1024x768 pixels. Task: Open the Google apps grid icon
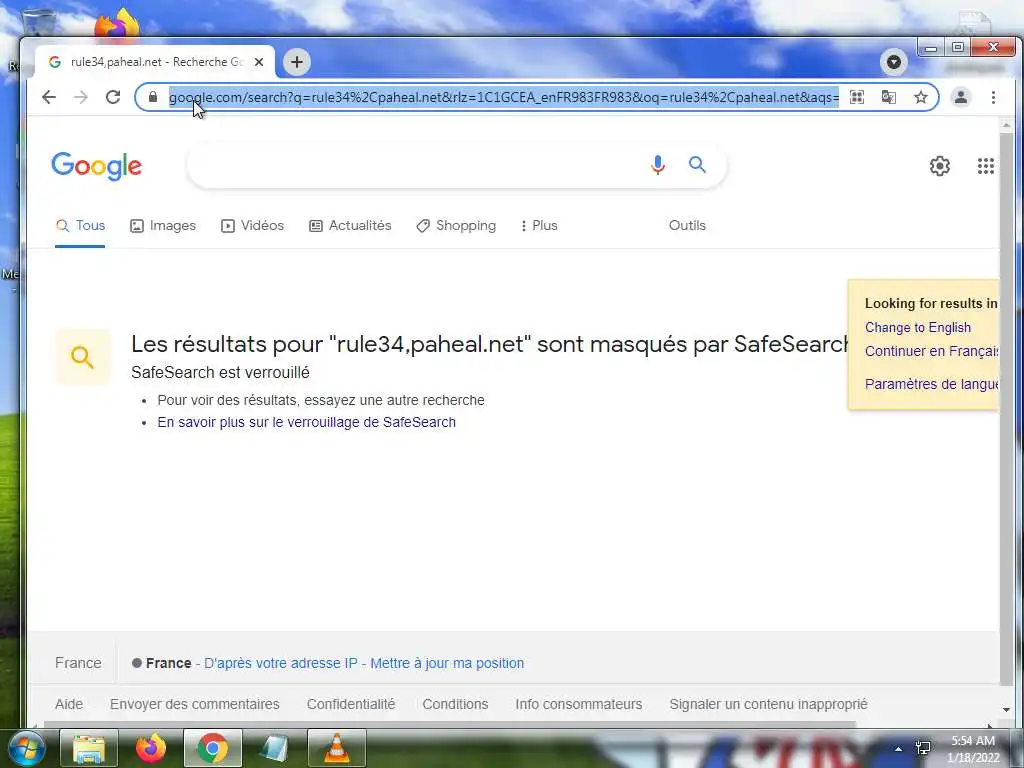tap(985, 166)
